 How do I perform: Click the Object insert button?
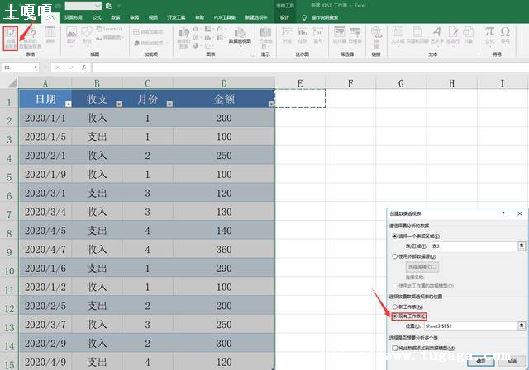pos(469,35)
